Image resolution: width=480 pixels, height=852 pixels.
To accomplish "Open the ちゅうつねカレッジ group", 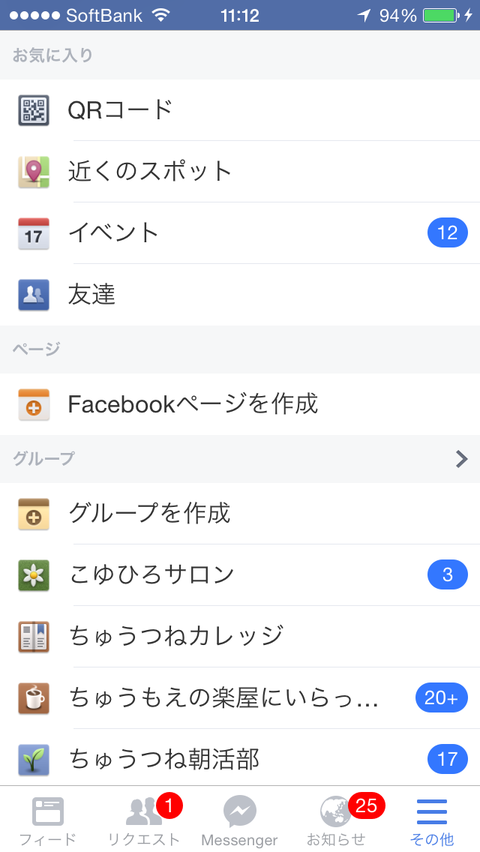I will 240,637.
